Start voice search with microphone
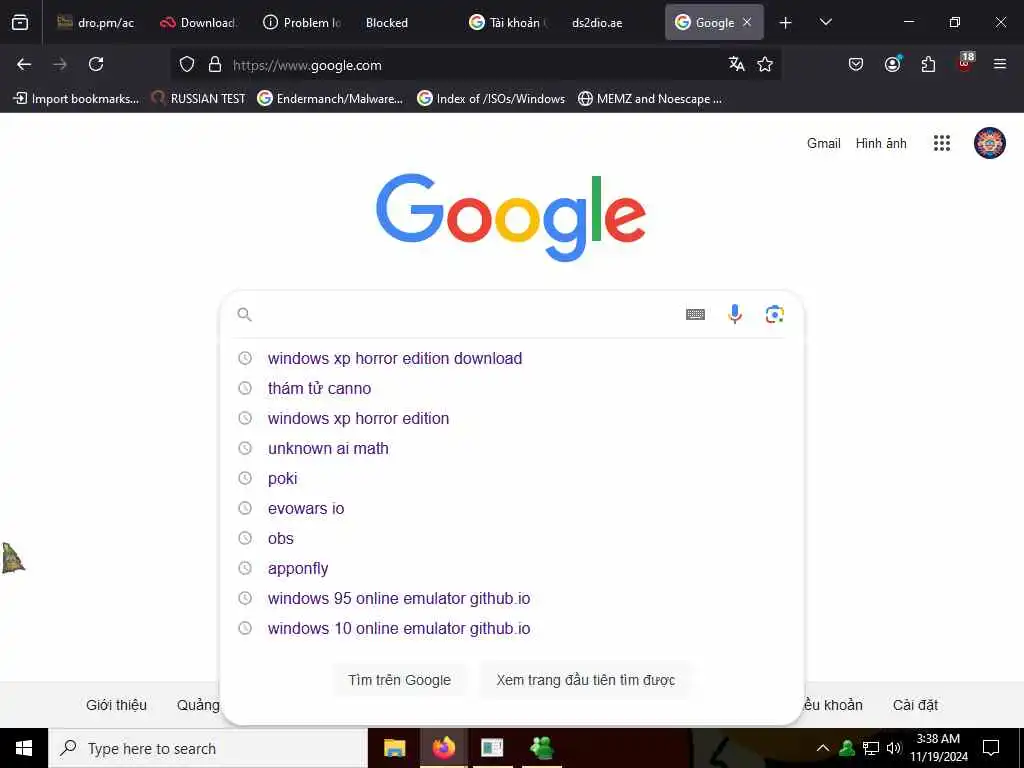The width and height of the screenshot is (1024, 768). (735, 314)
